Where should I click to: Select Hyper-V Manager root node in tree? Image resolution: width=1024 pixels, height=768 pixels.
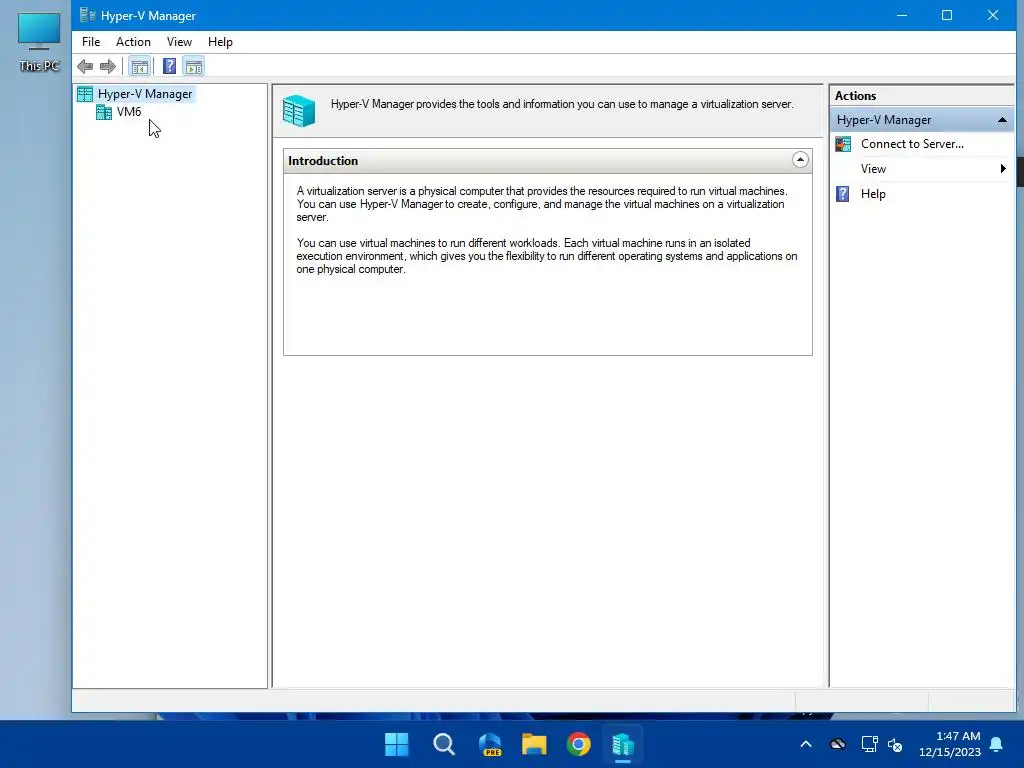pyautogui.click(x=144, y=94)
